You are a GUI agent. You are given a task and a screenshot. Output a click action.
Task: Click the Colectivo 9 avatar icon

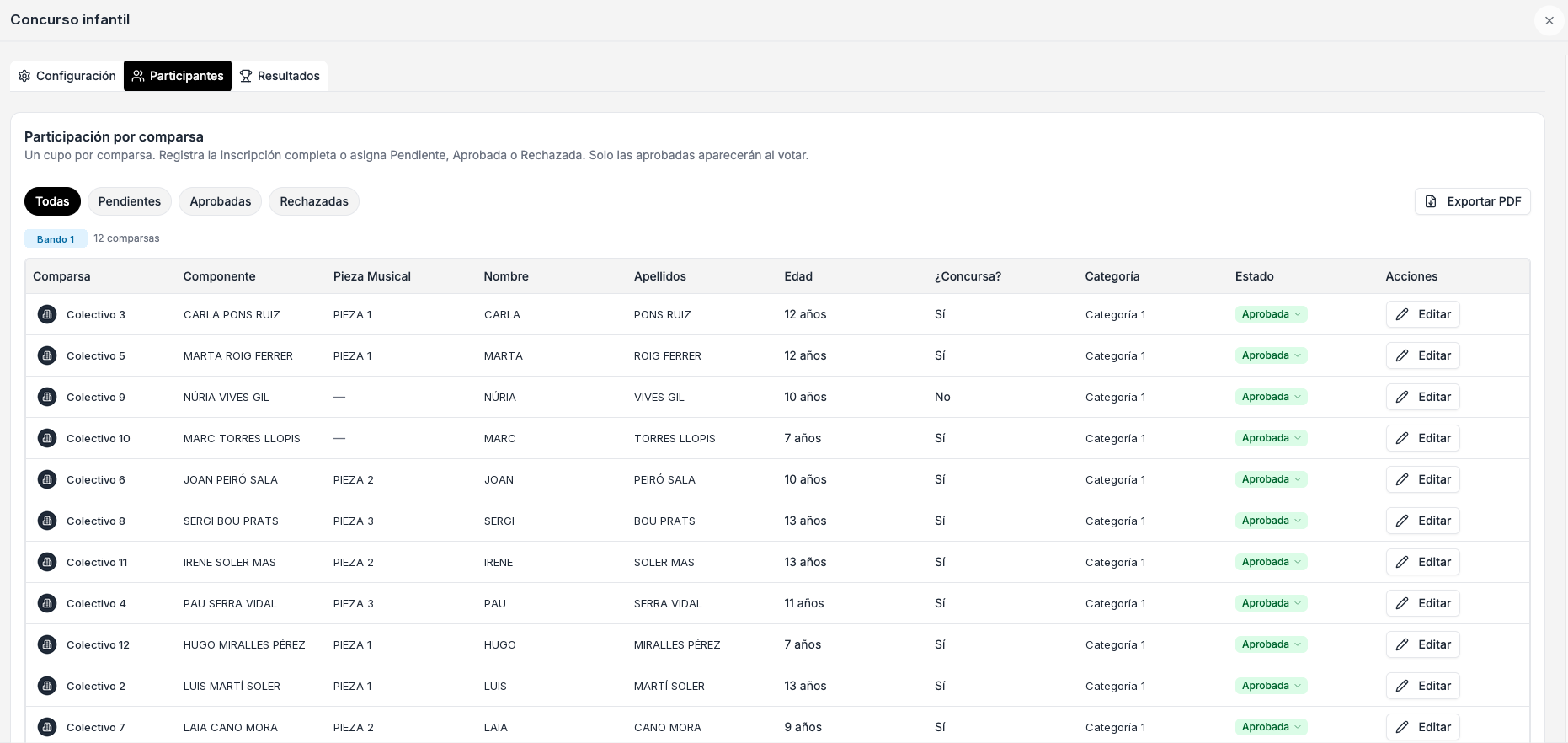tap(47, 397)
